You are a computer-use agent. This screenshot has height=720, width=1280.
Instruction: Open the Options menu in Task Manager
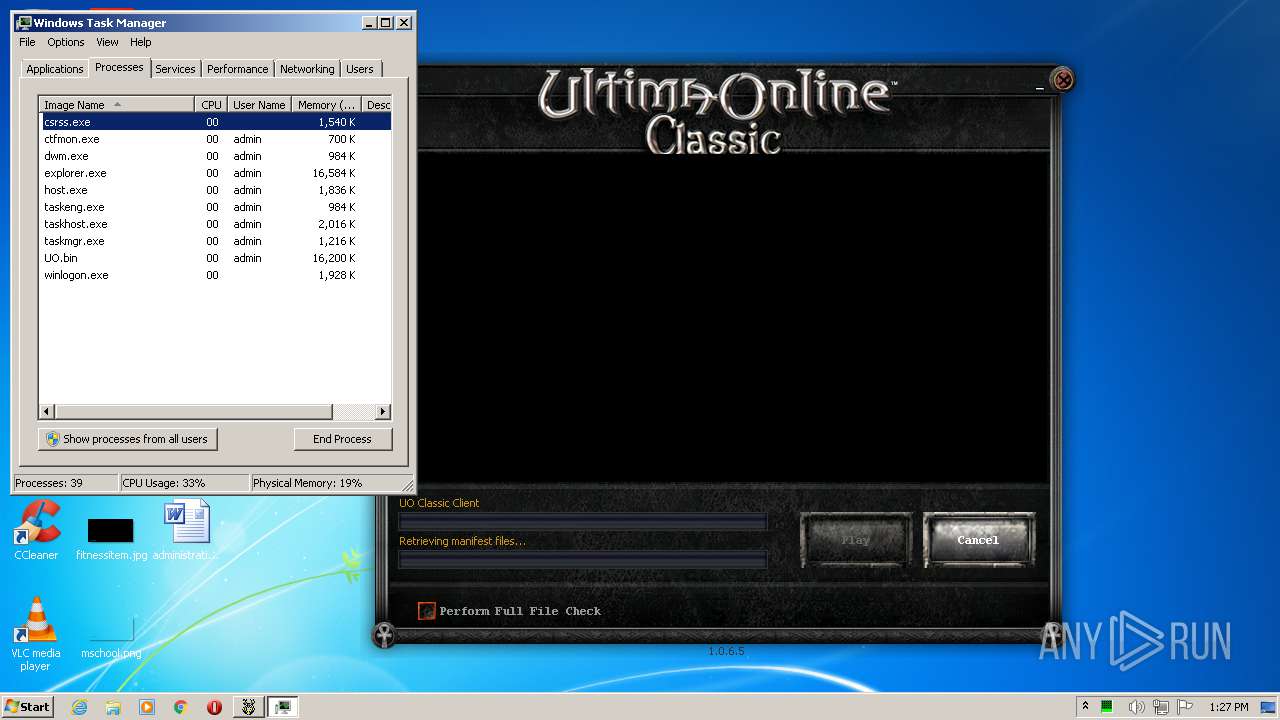66,42
